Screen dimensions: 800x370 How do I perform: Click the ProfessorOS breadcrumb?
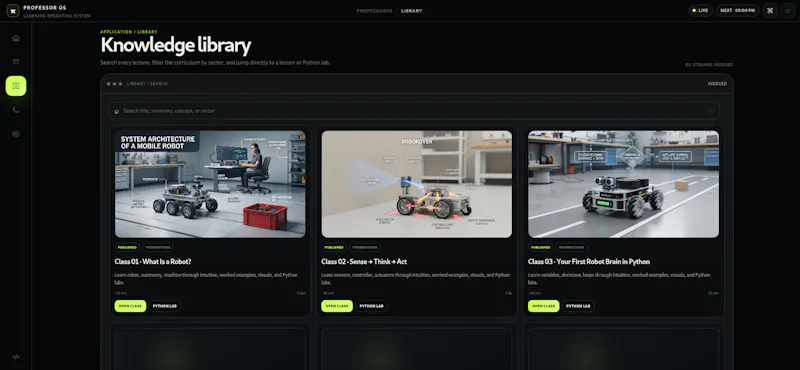(x=374, y=11)
